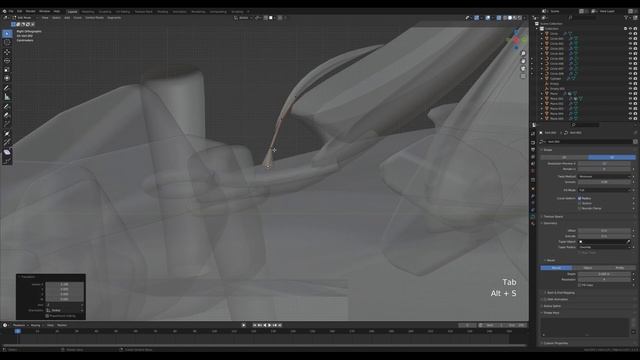Open the File menu

11,11
